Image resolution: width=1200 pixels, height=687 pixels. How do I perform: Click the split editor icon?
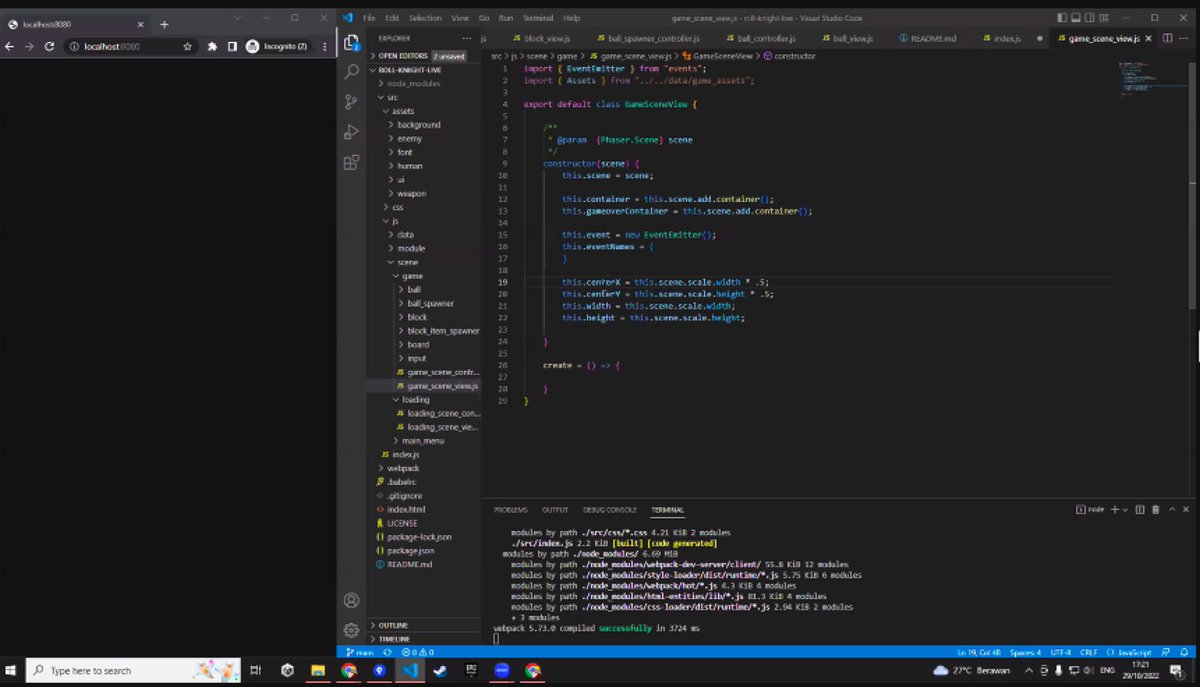coord(1168,38)
